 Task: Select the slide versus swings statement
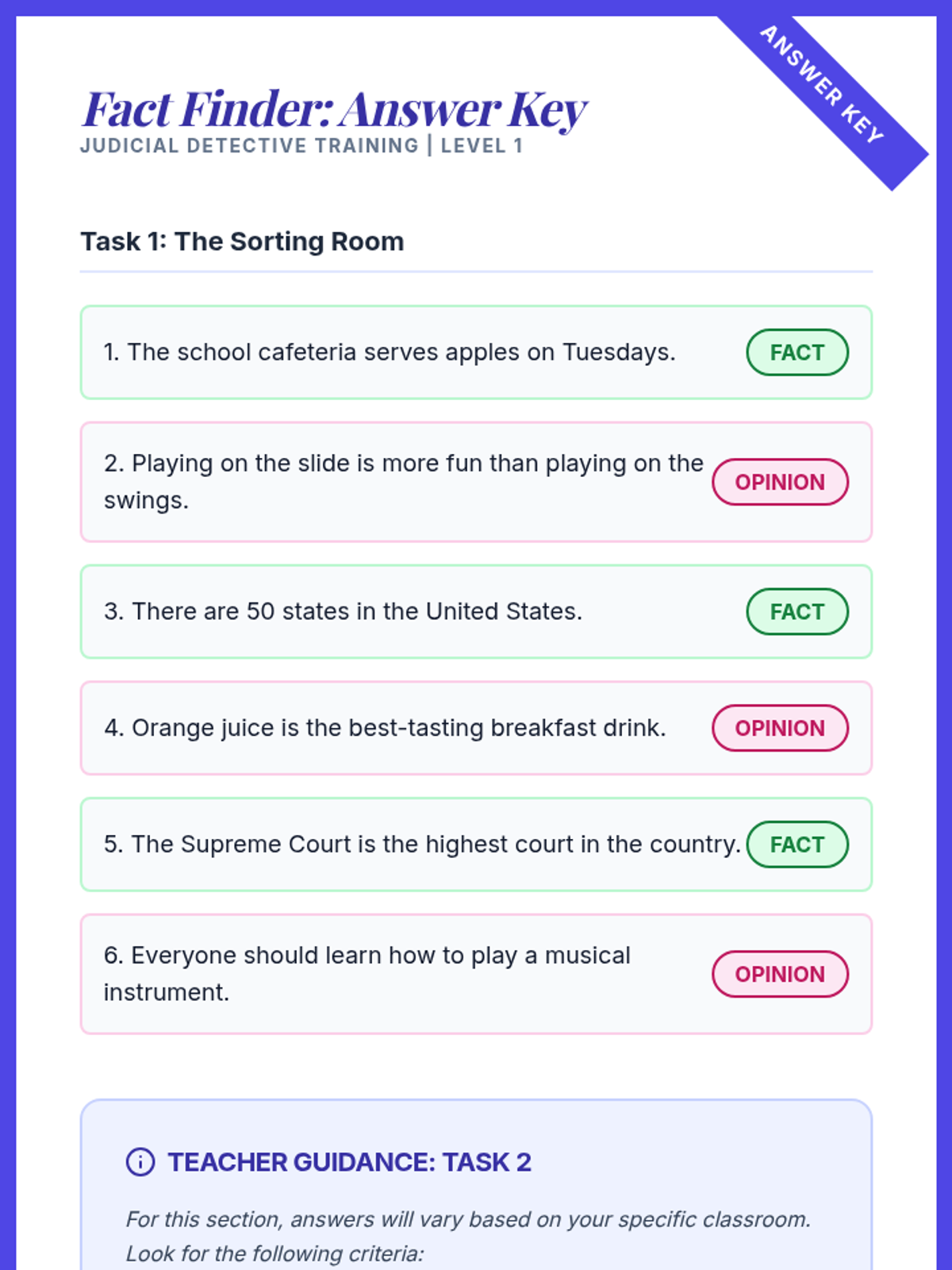tap(404, 482)
